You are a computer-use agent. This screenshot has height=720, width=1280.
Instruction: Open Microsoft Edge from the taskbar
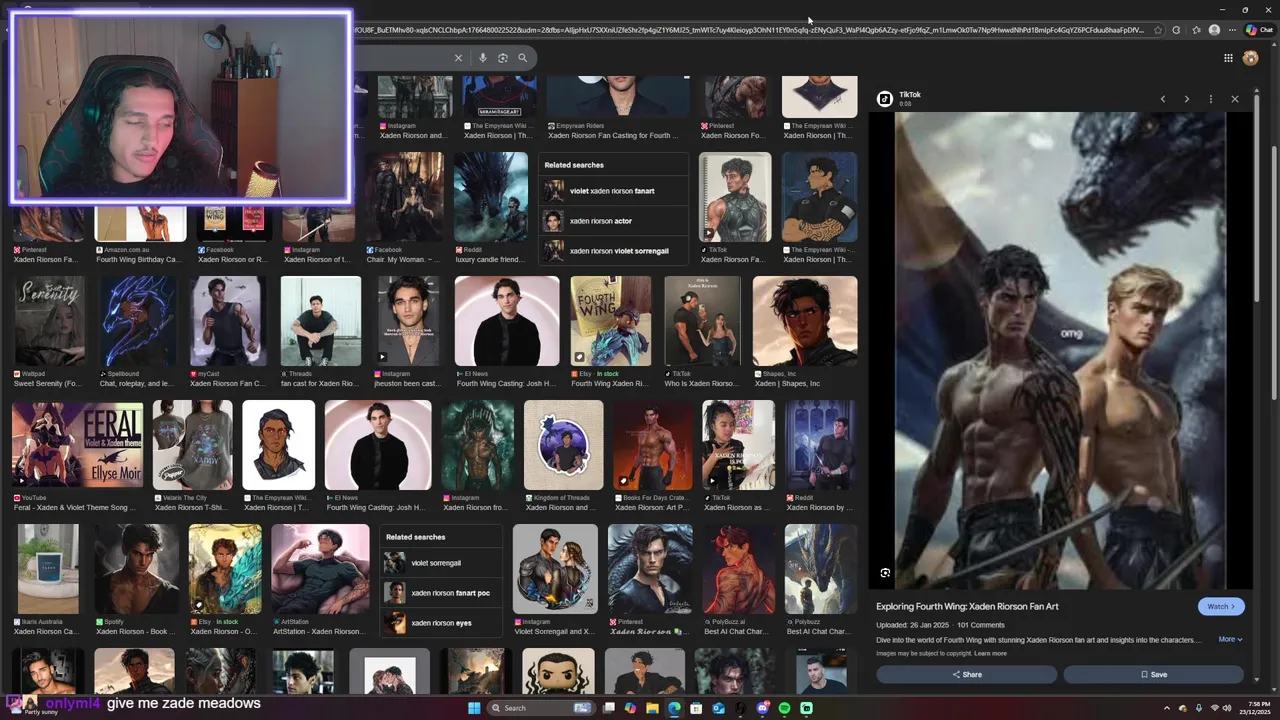coord(674,708)
